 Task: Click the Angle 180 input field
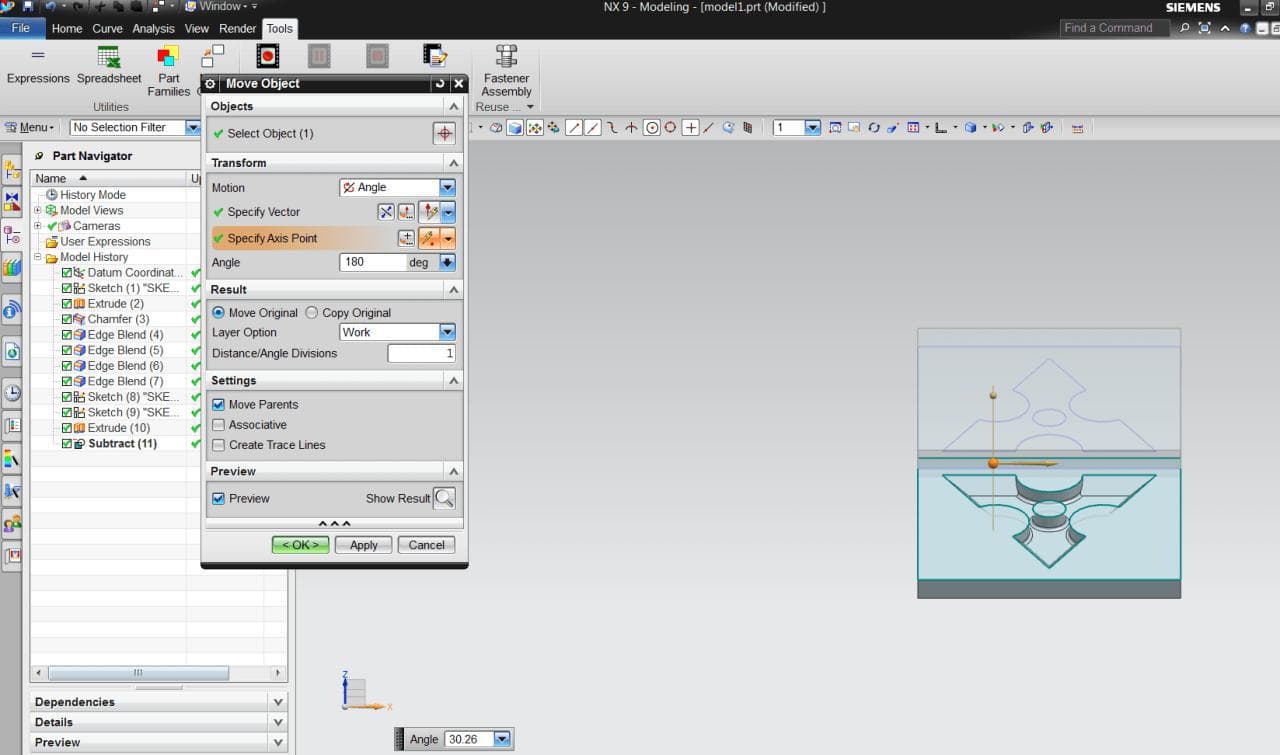tap(373, 262)
